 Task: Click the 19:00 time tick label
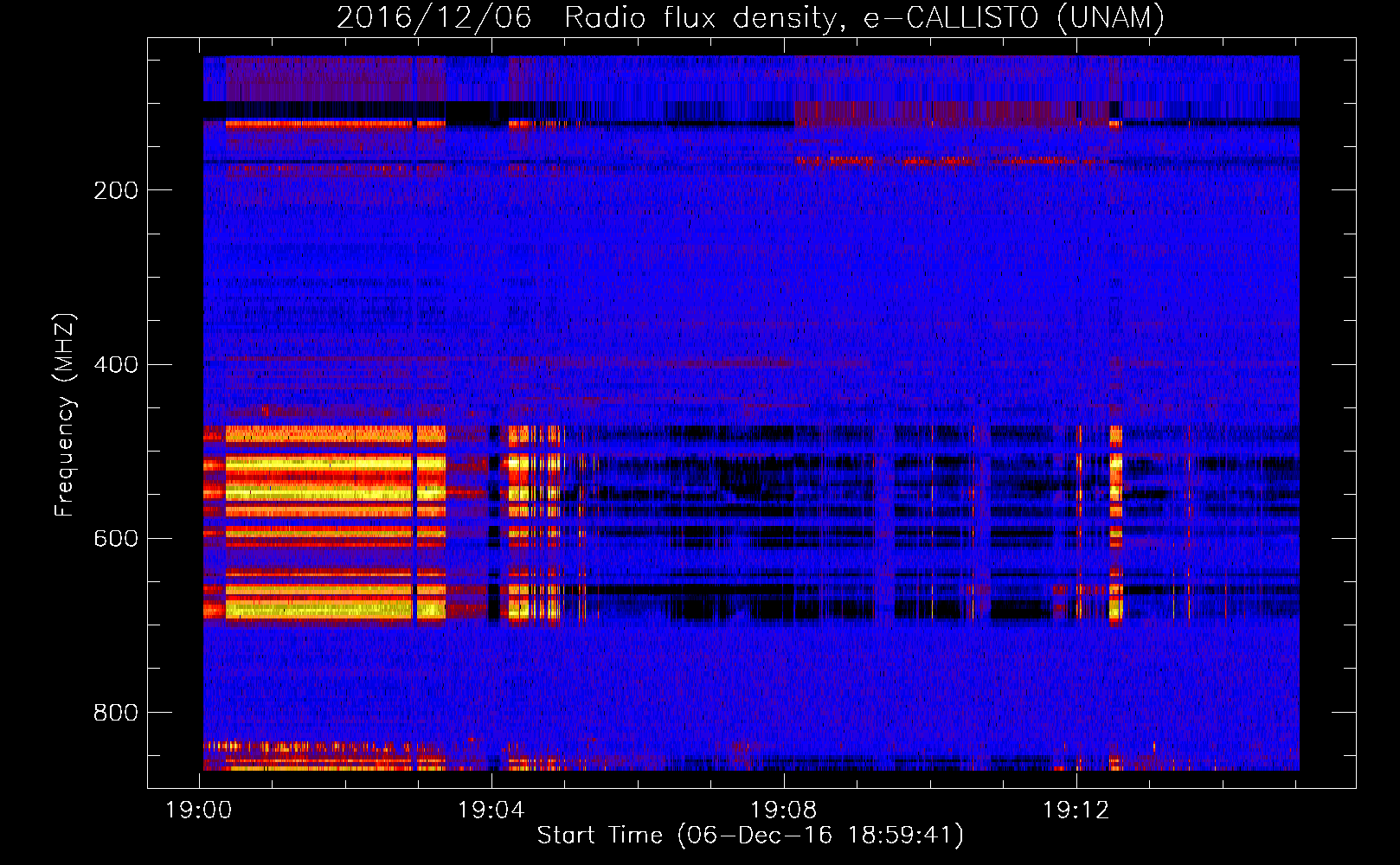[x=199, y=811]
